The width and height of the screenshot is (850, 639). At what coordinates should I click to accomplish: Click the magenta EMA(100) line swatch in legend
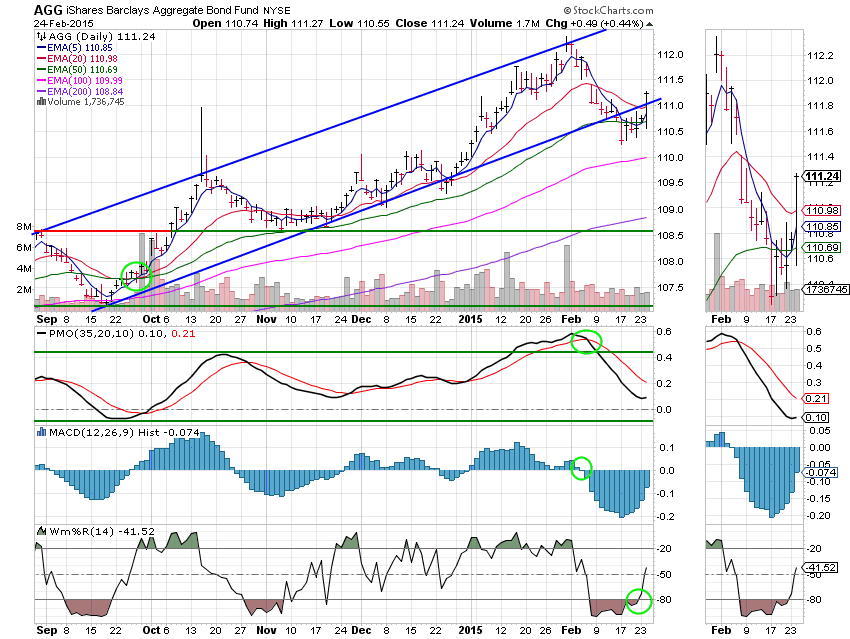41,80
